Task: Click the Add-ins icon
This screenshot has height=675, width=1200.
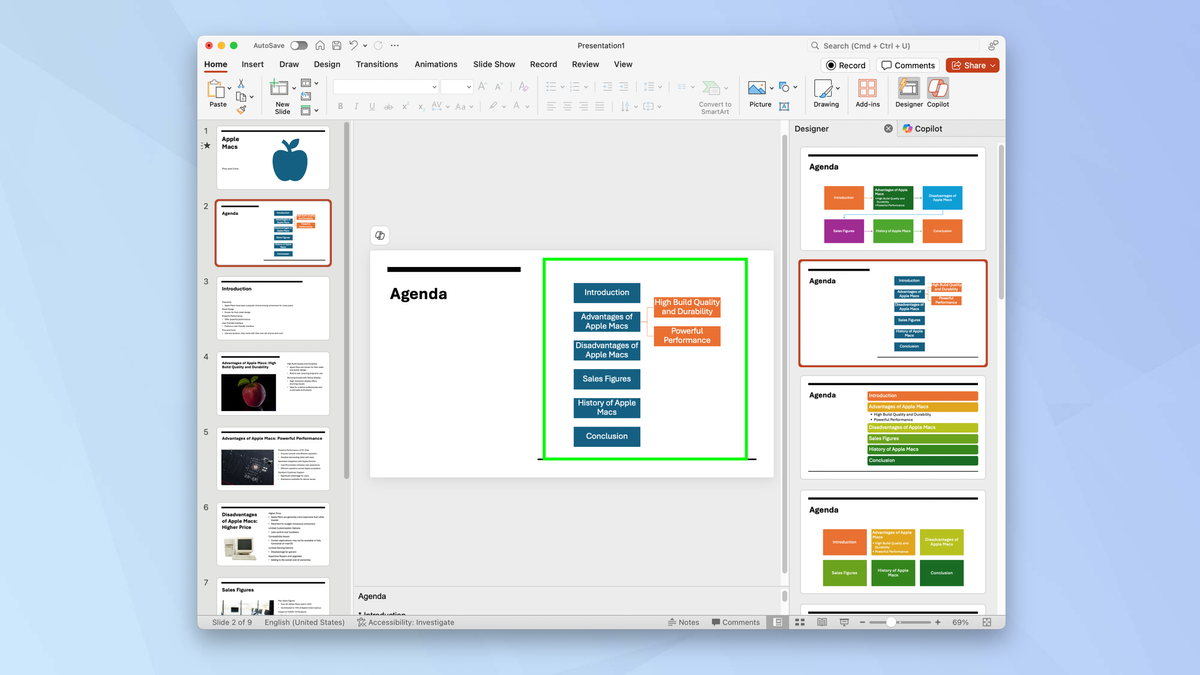Action: (x=867, y=87)
